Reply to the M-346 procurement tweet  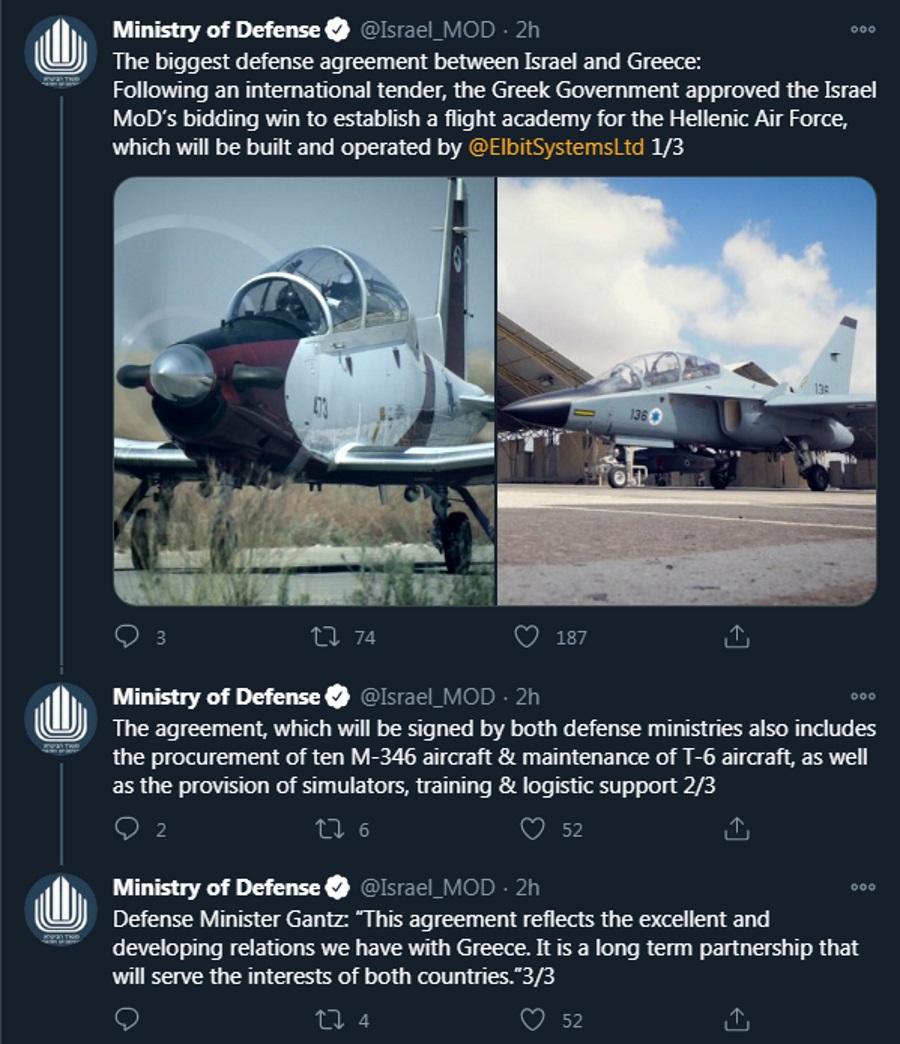125,828
